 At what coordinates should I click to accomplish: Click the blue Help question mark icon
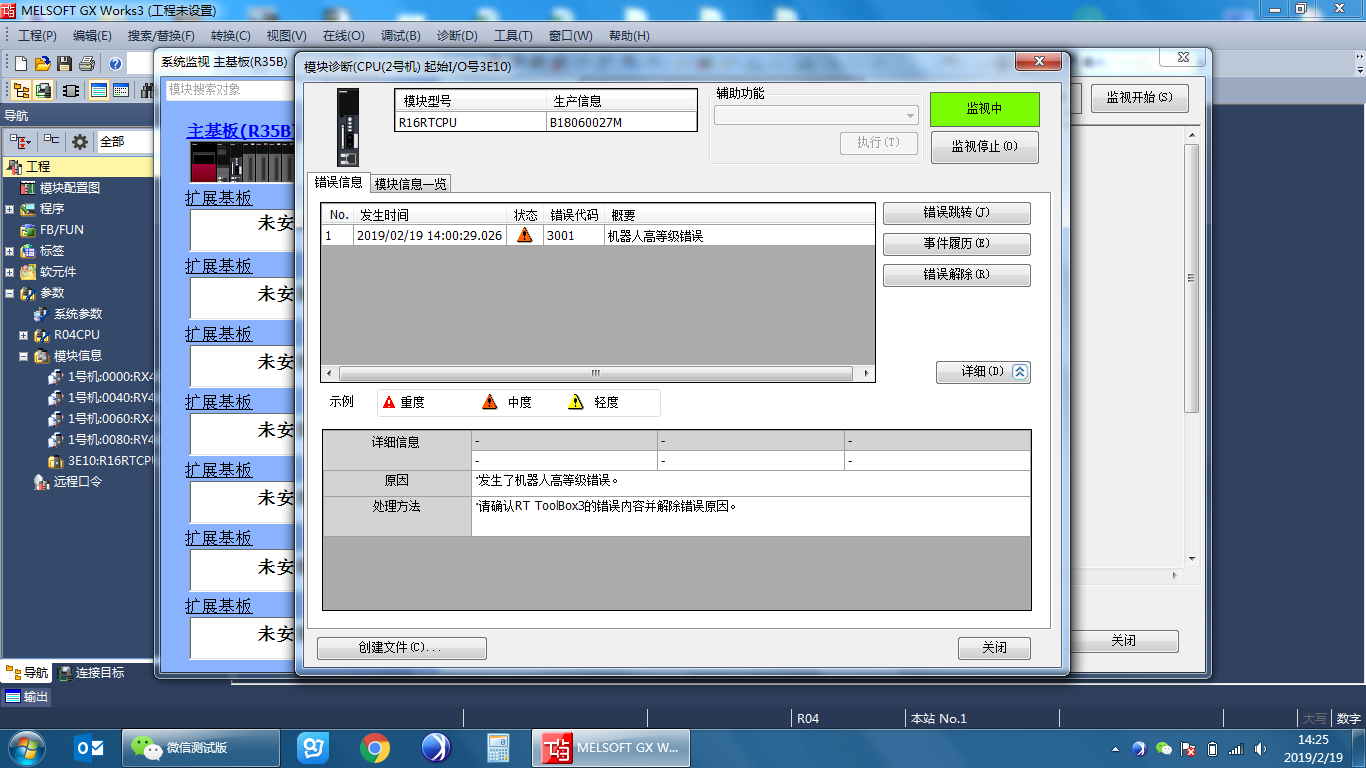[x=115, y=64]
